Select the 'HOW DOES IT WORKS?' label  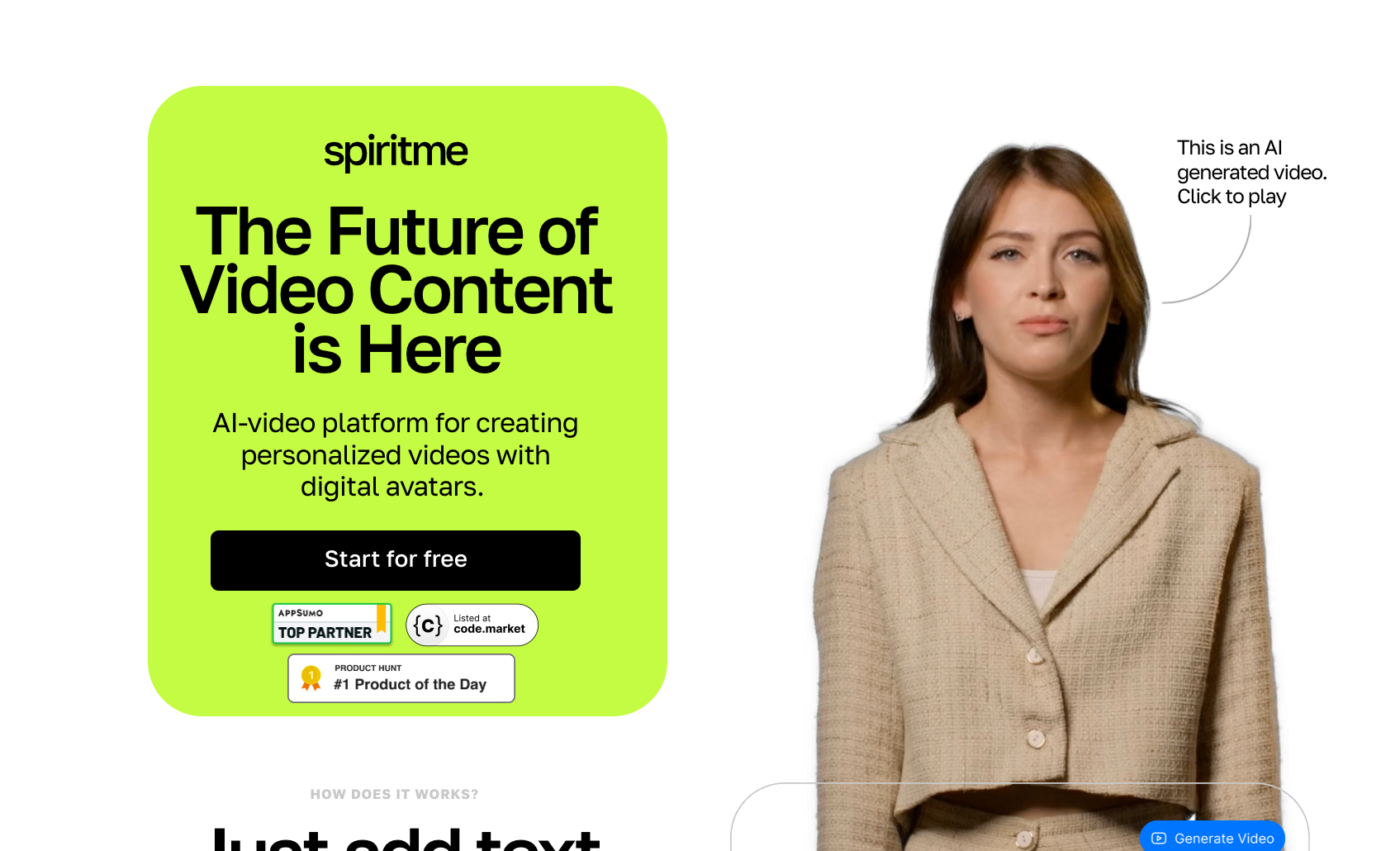click(x=394, y=794)
